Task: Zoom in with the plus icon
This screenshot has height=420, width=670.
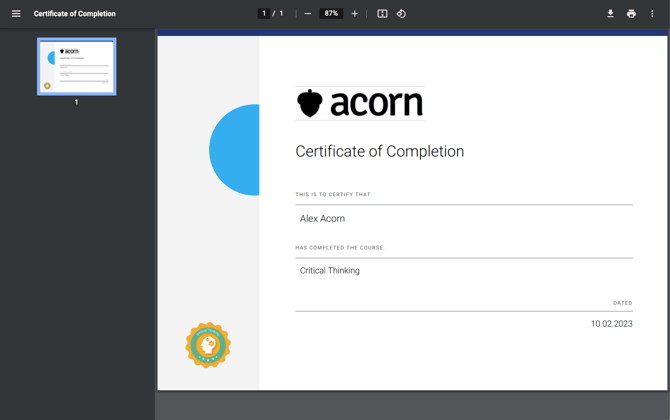Action: pyautogui.click(x=354, y=14)
